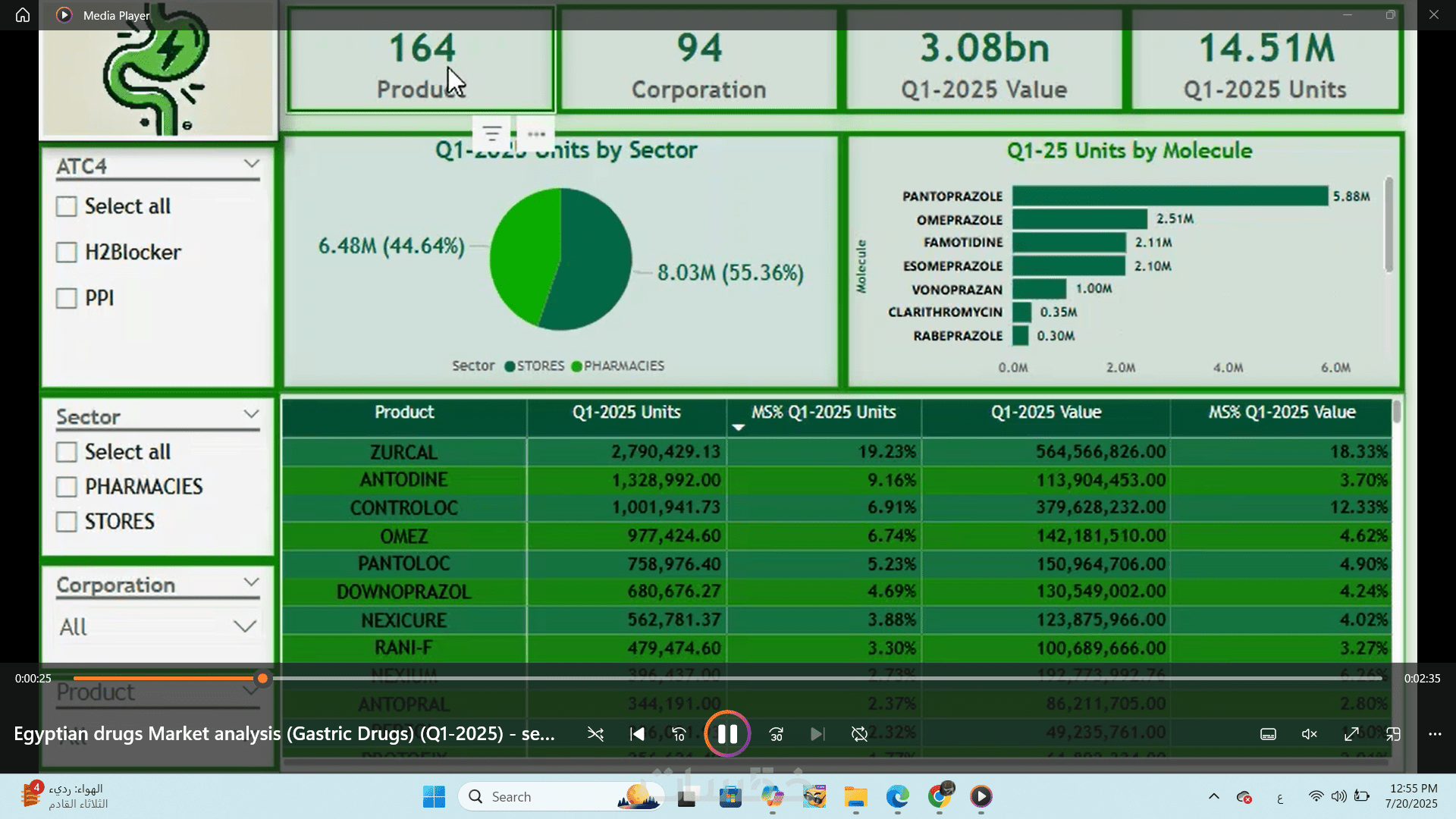Click the Product column header

tap(404, 413)
